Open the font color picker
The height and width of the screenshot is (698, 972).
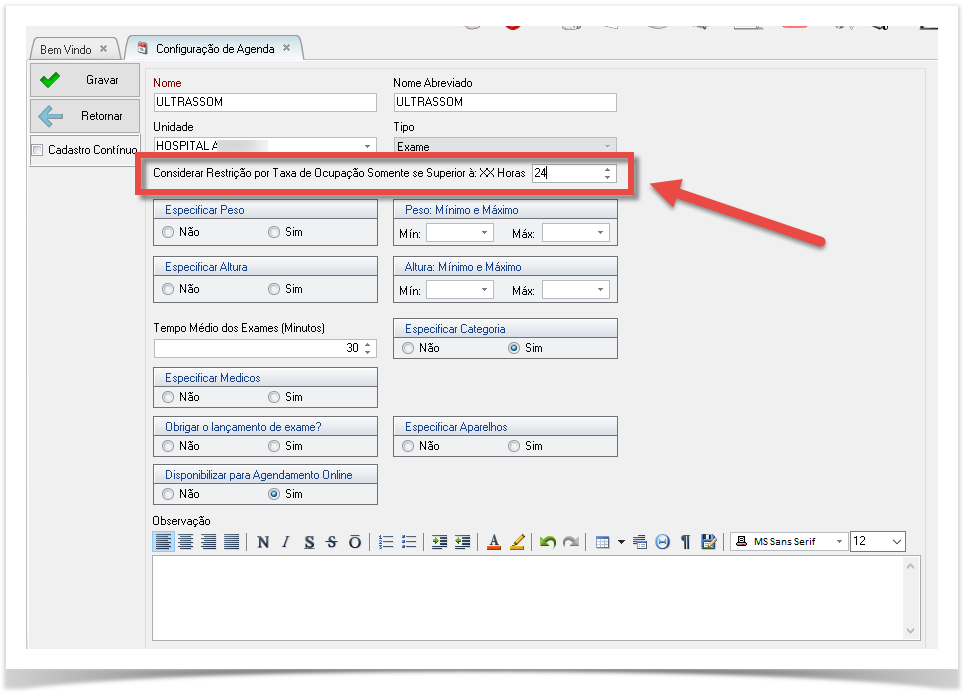coord(493,542)
